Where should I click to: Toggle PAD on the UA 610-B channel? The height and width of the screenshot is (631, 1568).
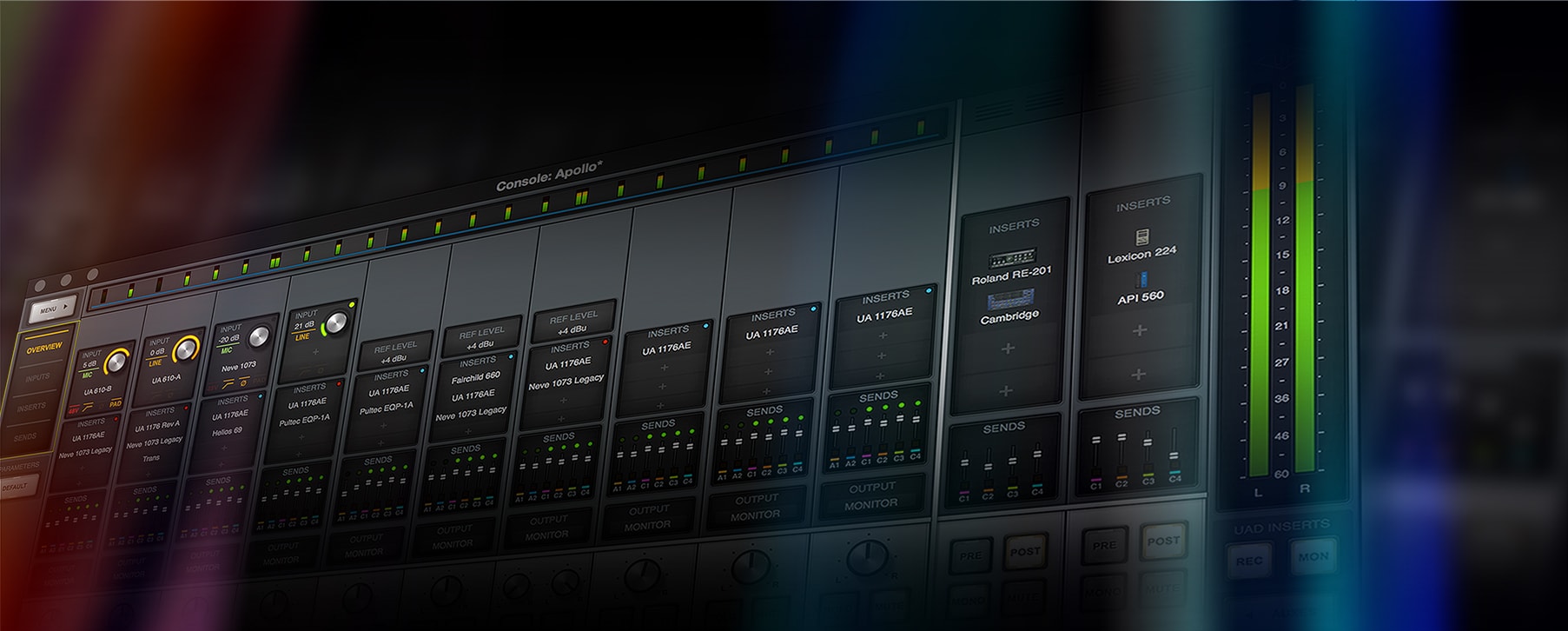coord(115,403)
